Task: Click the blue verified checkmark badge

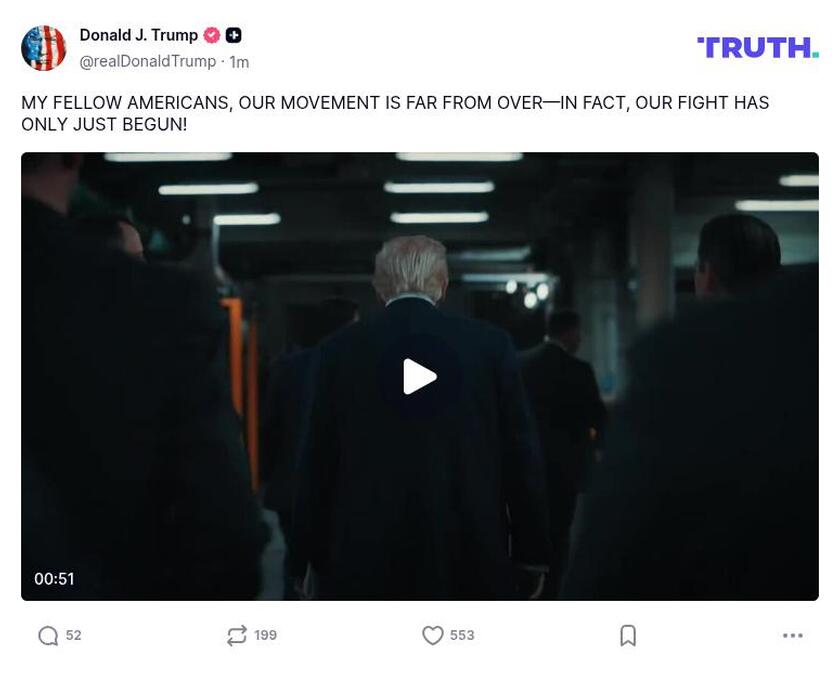Action: (211, 34)
